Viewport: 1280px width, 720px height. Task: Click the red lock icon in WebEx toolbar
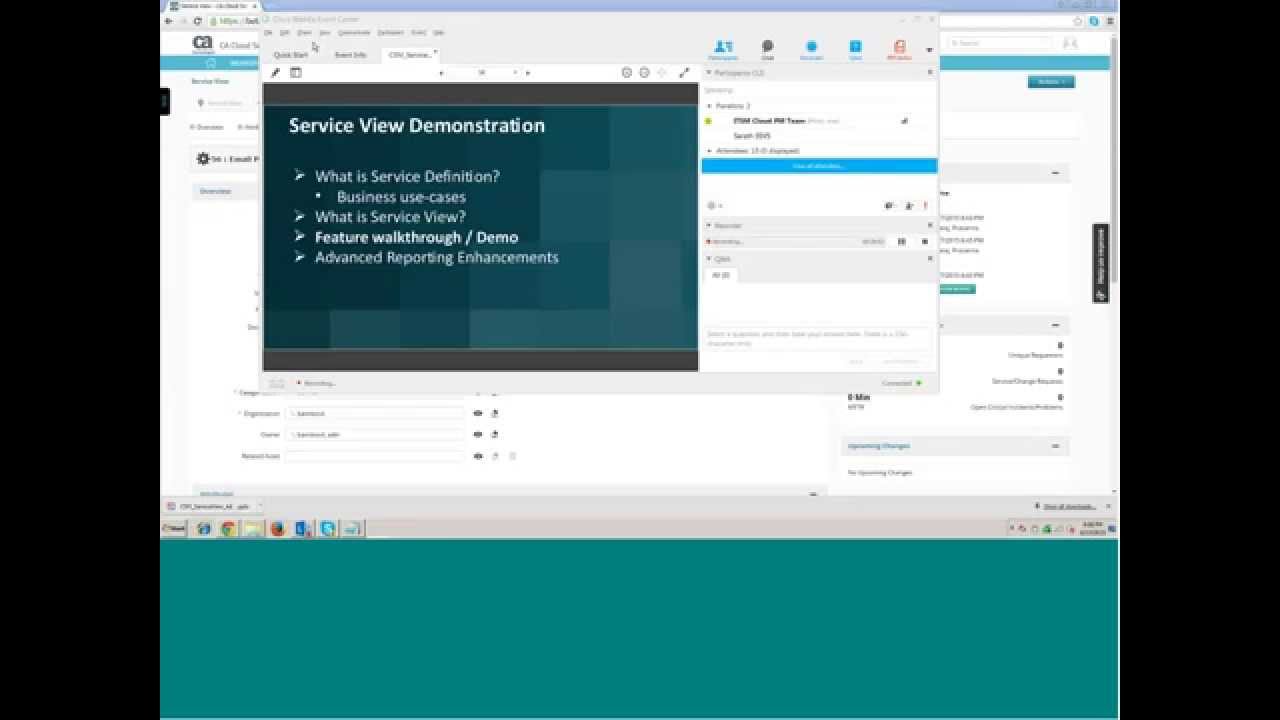point(899,47)
